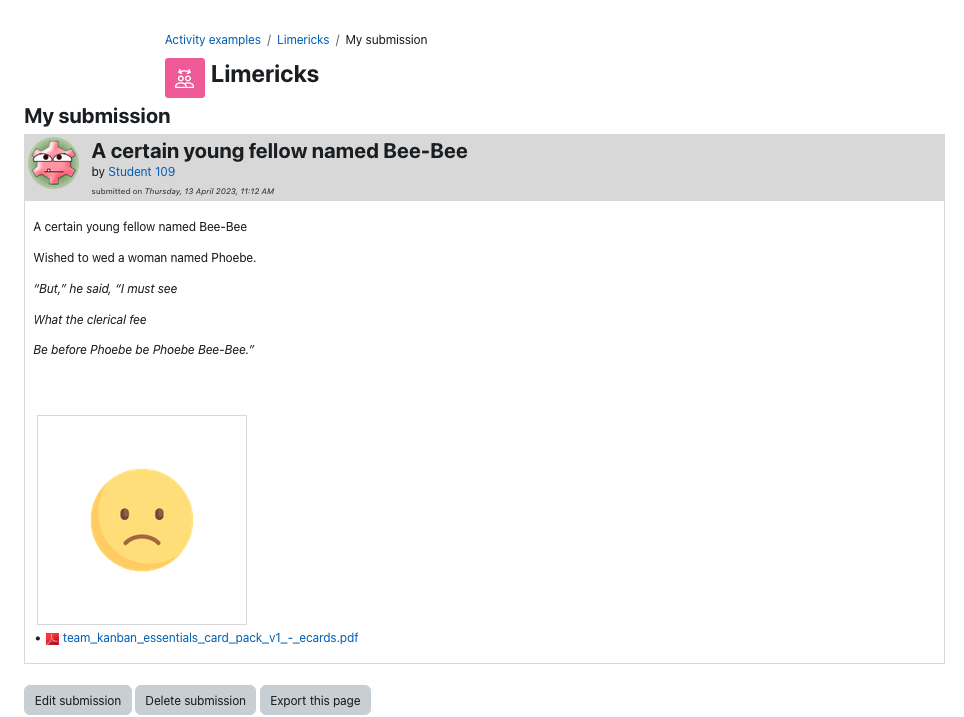Click the pink Workshop activity icon
The height and width of the screenshot is (717, 964).
(x=184, y=78)
